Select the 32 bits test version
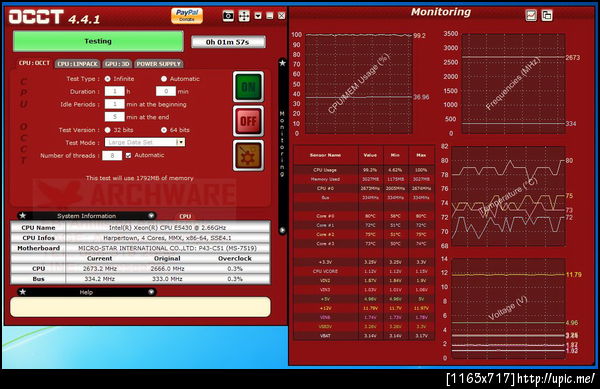 (108, 130)
